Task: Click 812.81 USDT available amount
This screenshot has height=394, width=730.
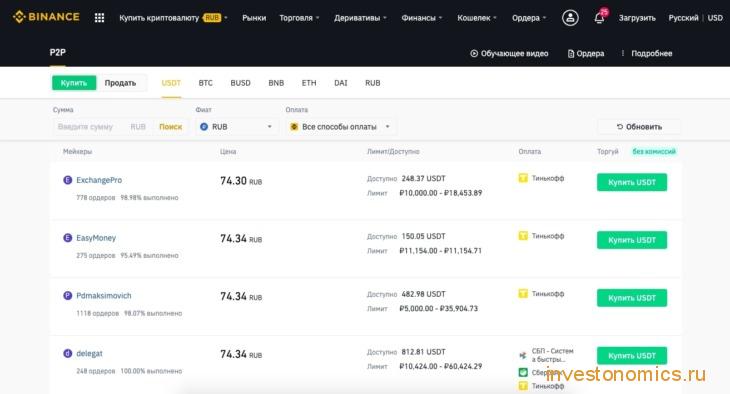Action: (423, 352)
